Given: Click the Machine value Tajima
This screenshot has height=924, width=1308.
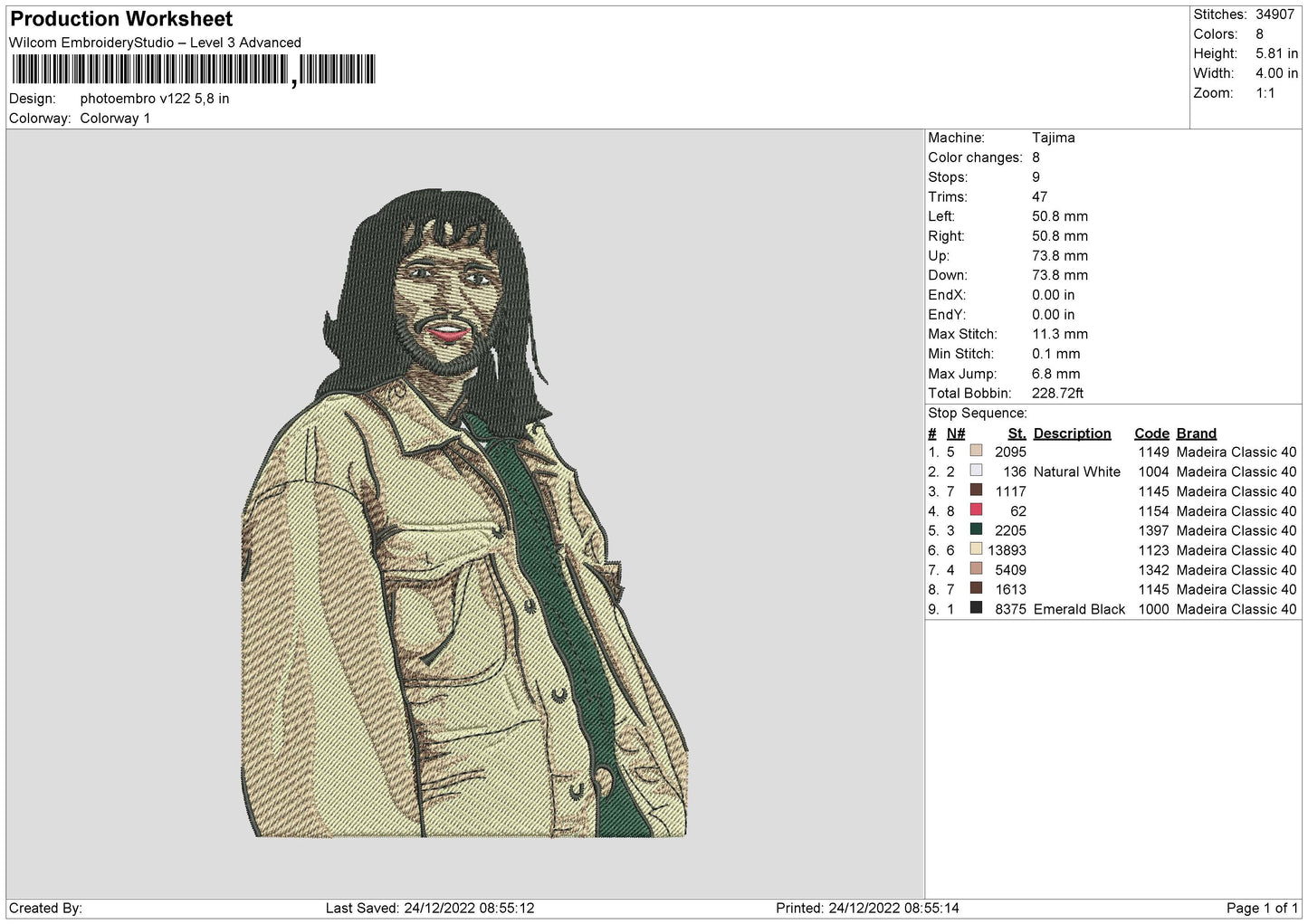Looking at the screenshot, I should 1054,138.
